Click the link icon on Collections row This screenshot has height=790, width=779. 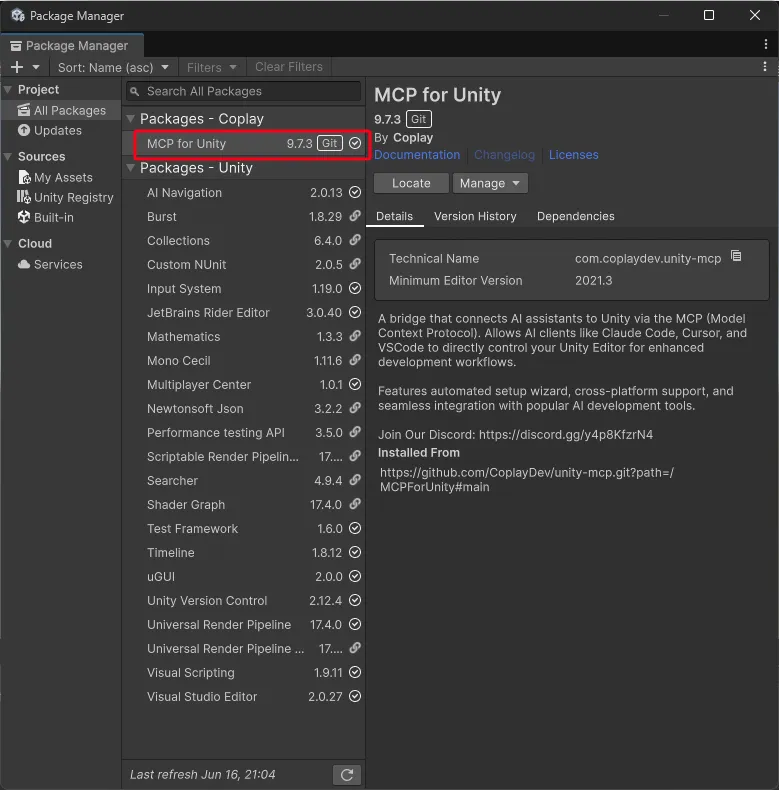click(x=355, y=241)
